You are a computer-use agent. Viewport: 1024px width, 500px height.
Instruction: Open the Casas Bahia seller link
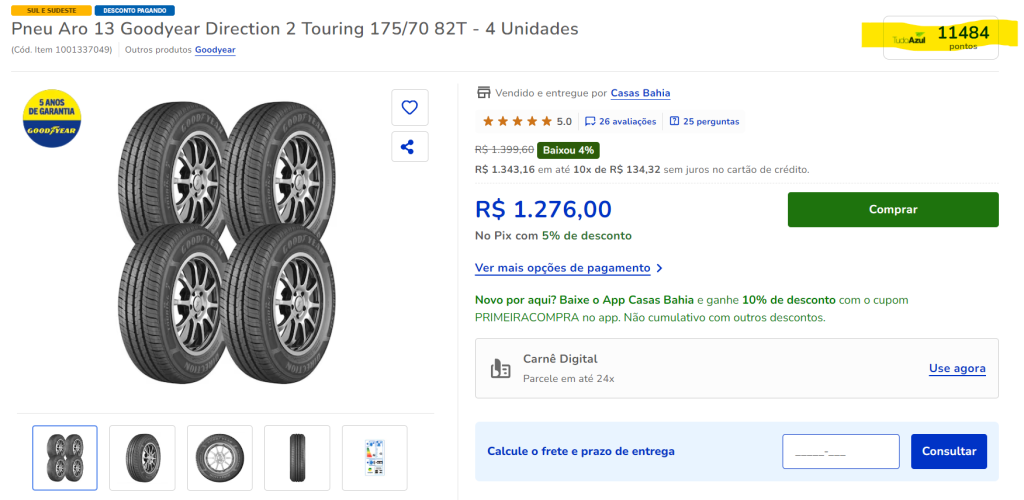(x=640, y=93)
